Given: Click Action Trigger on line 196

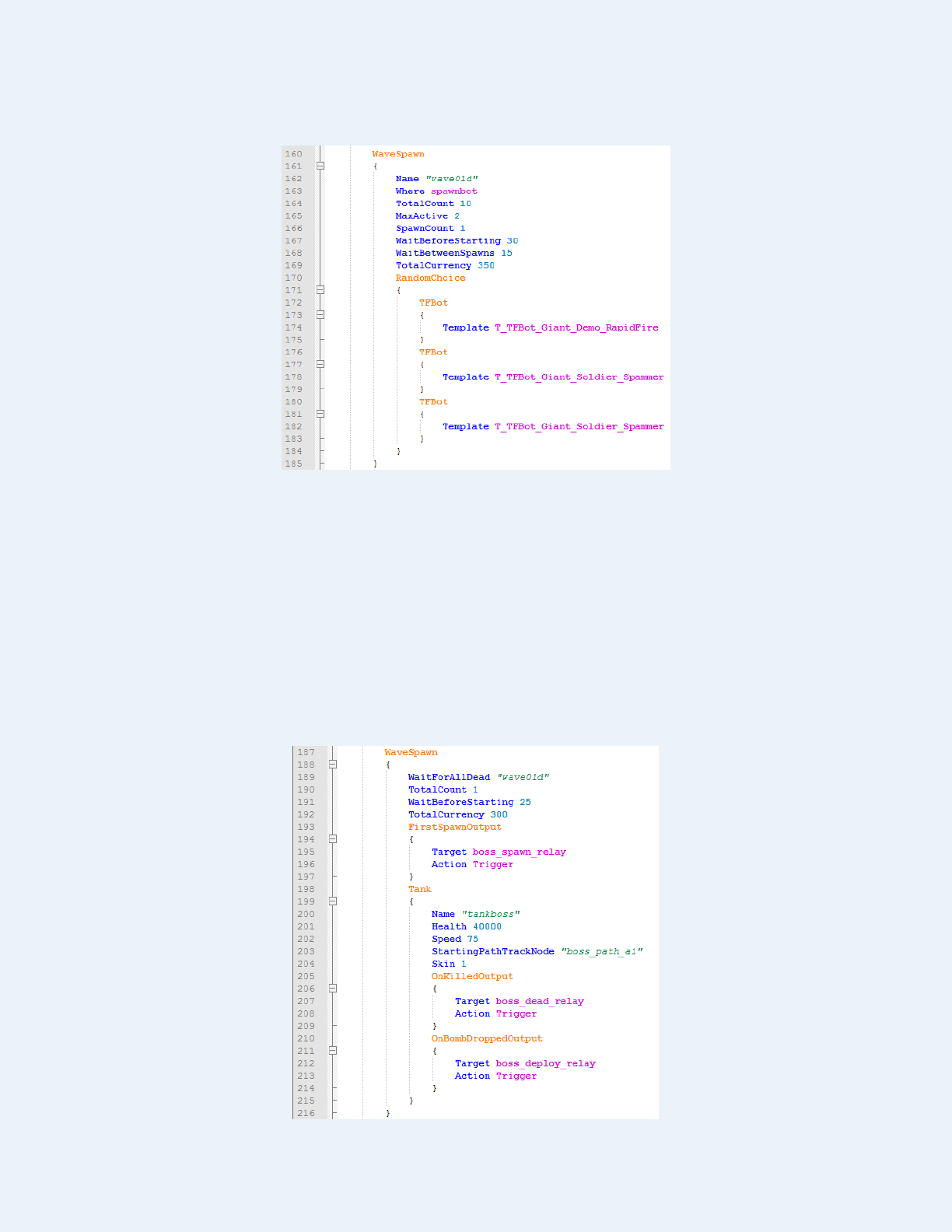Looking at the screenshot, I should click(473, 865).
